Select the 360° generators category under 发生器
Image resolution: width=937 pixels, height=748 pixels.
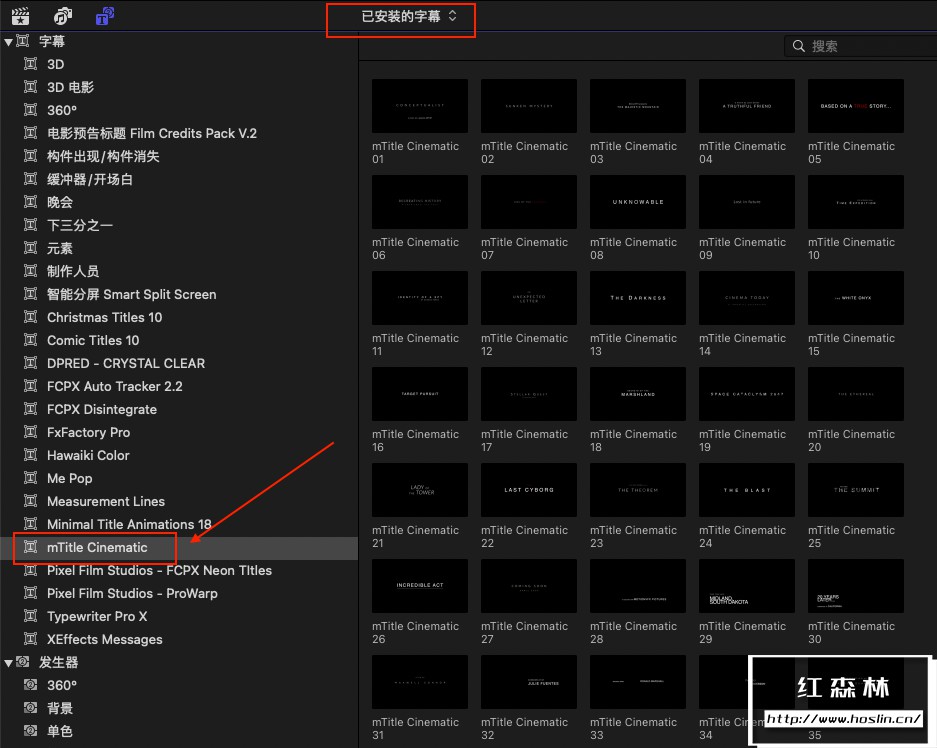click(62, 685)
